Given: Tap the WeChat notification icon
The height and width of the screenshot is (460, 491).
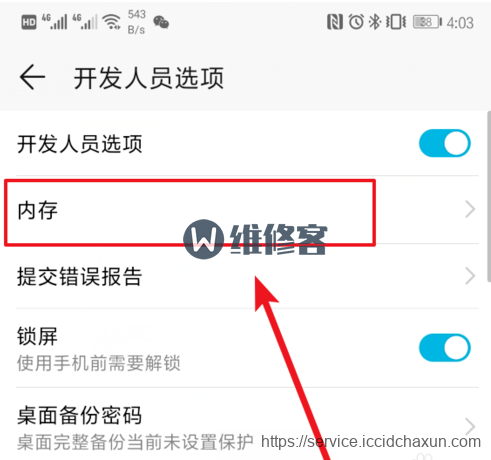Looking at the screenshot, I should coord(161,22).
